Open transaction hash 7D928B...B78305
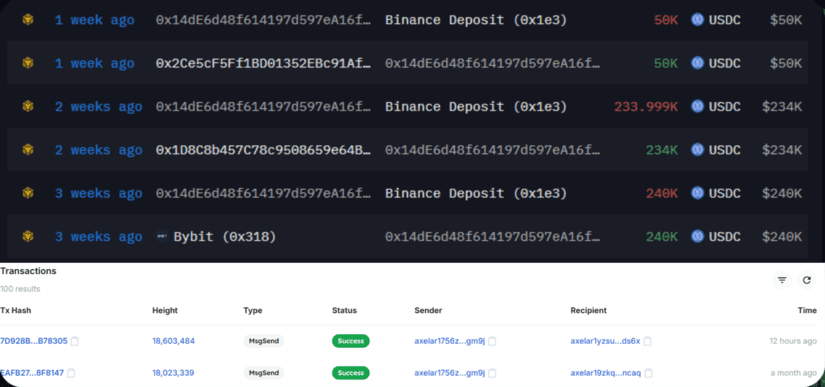Screen dimensions: 825x387 tap(34, 341)
